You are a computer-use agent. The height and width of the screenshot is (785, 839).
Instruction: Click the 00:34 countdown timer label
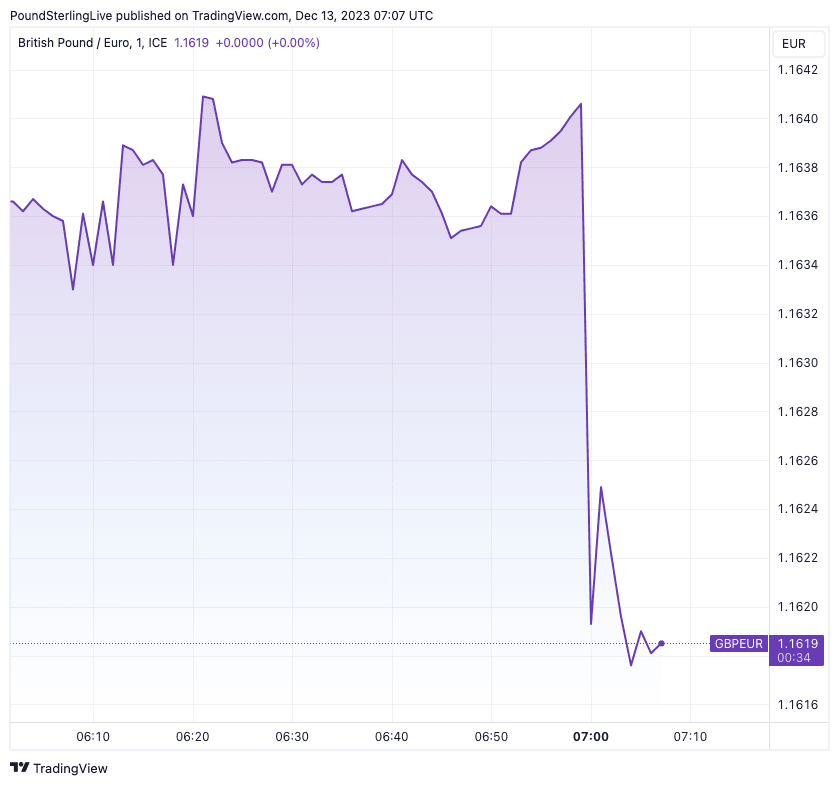click(x=794, y=658)
